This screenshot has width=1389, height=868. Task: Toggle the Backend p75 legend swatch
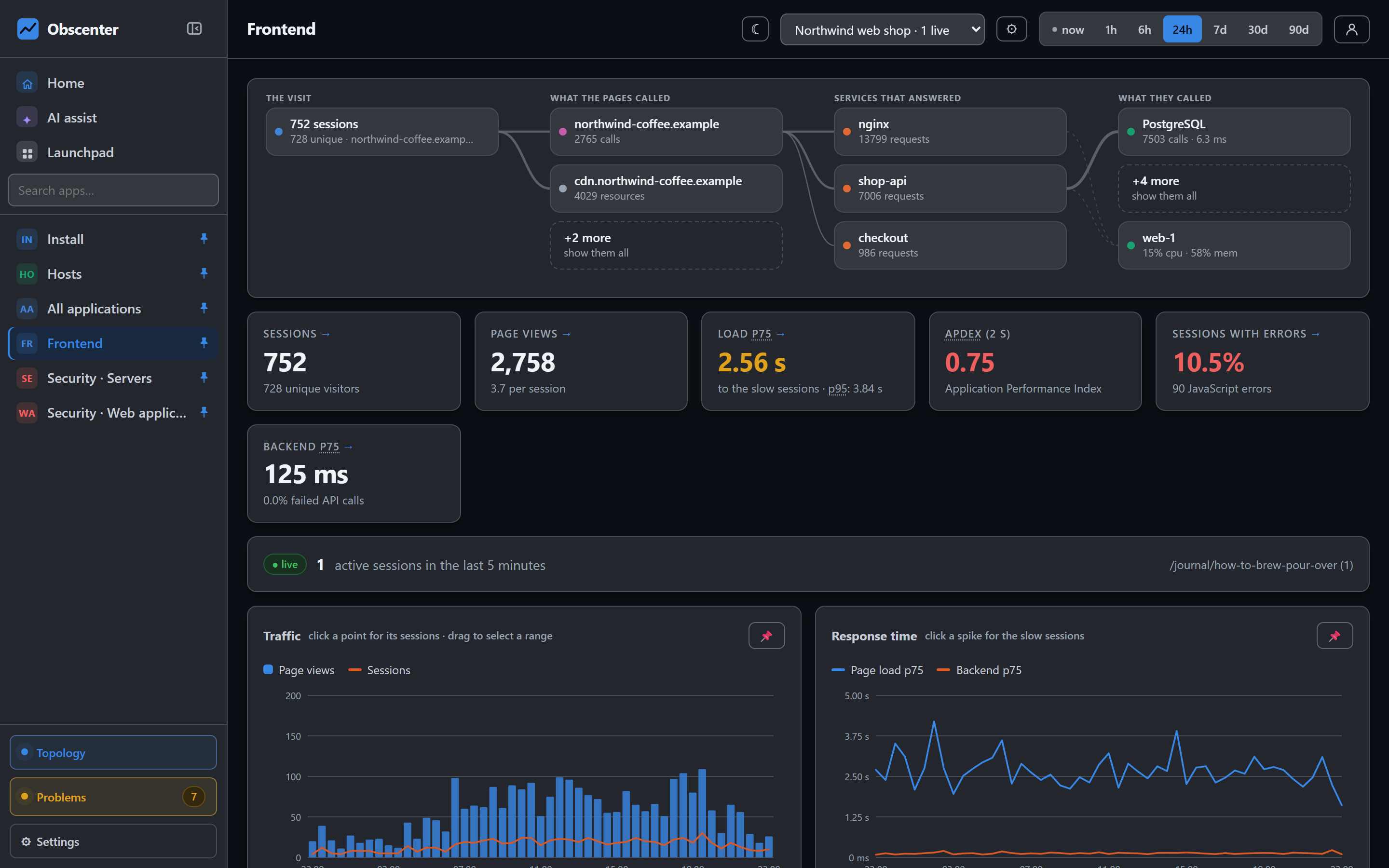pos(942,670)
